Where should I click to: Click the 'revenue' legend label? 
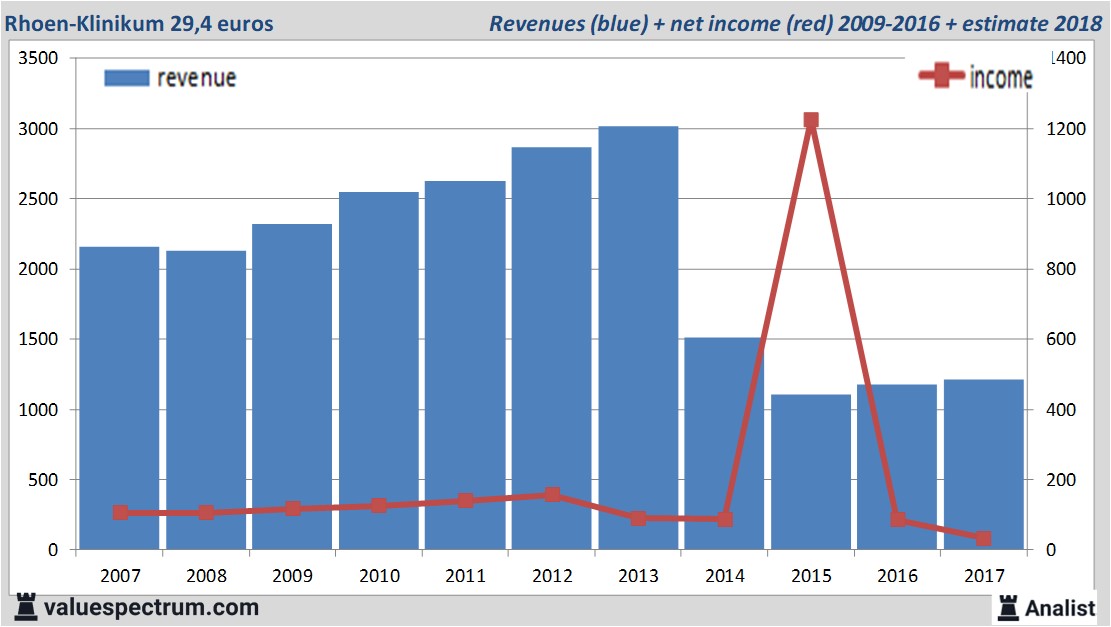coord(196,78)
